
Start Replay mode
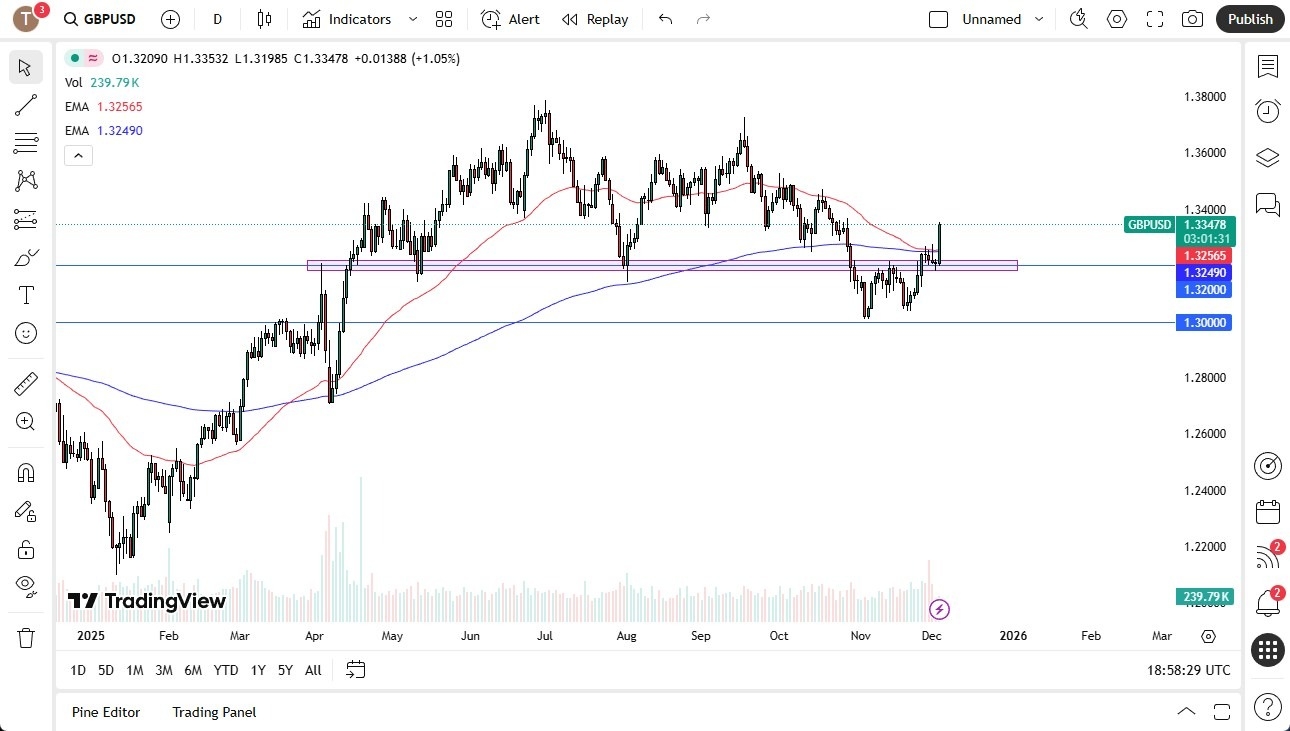click(x=595, y=19)
